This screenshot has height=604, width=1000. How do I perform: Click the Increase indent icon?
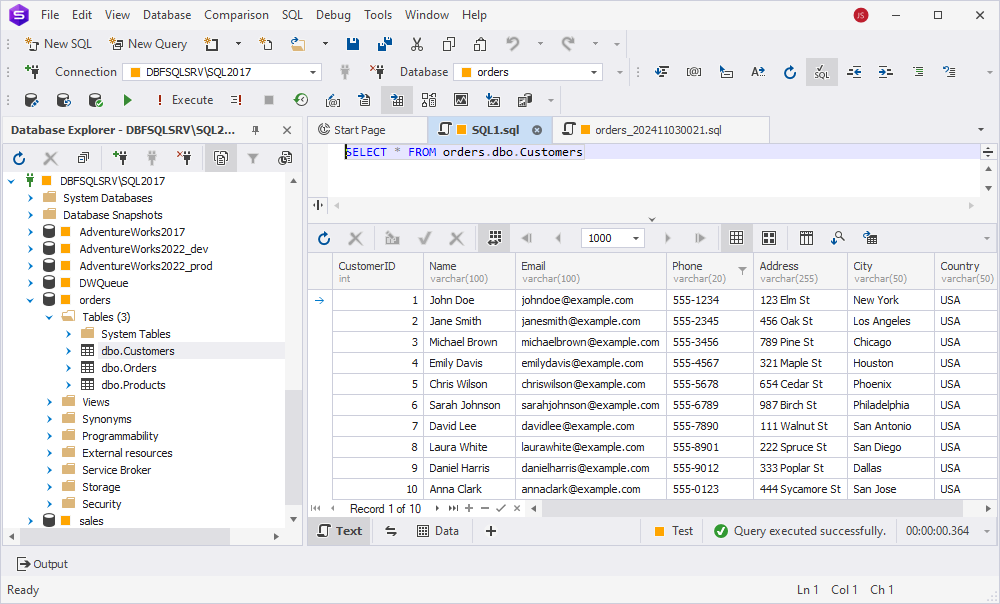pos(885,72)
